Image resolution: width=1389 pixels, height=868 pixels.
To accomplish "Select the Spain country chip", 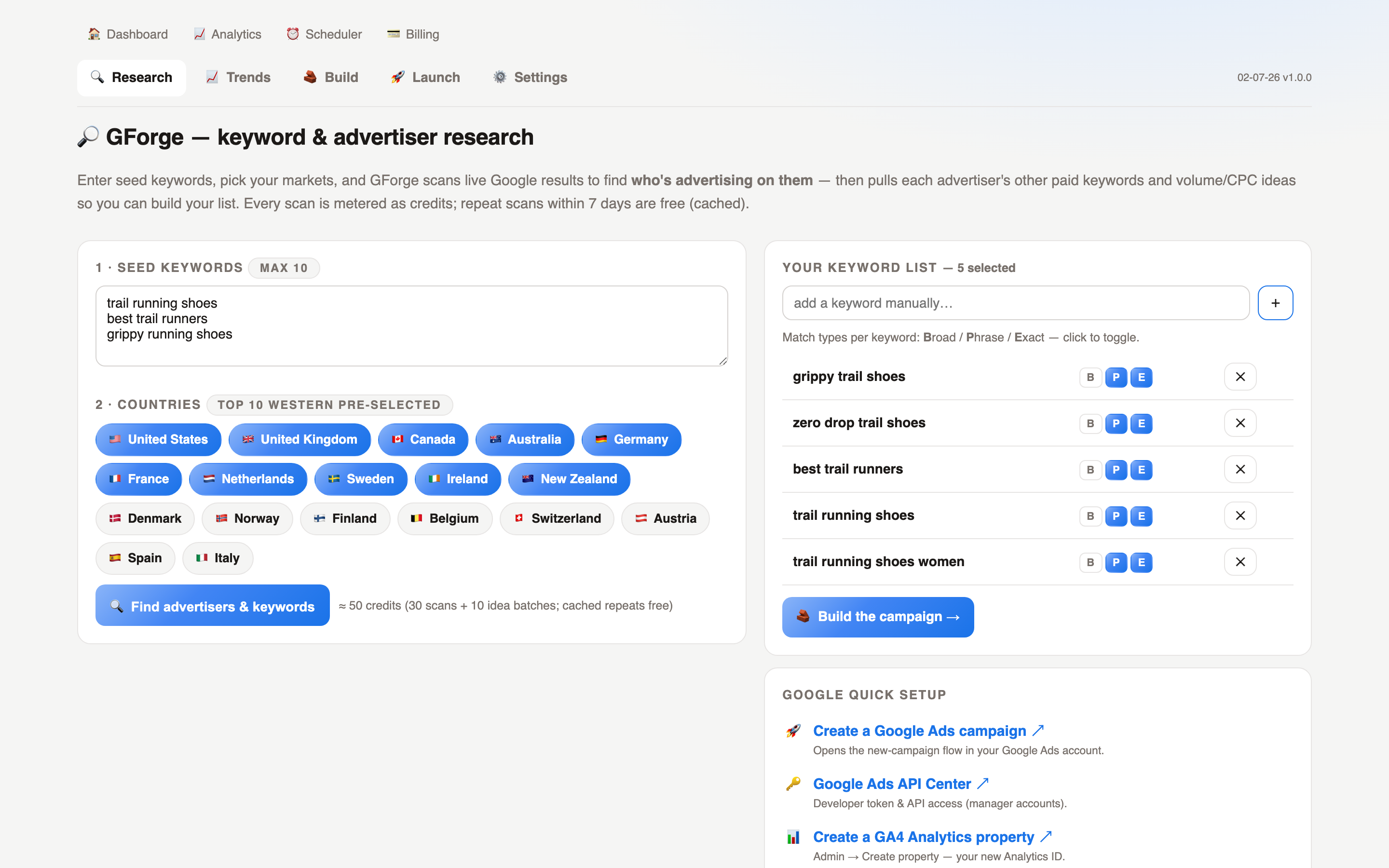I will [136, 558].
